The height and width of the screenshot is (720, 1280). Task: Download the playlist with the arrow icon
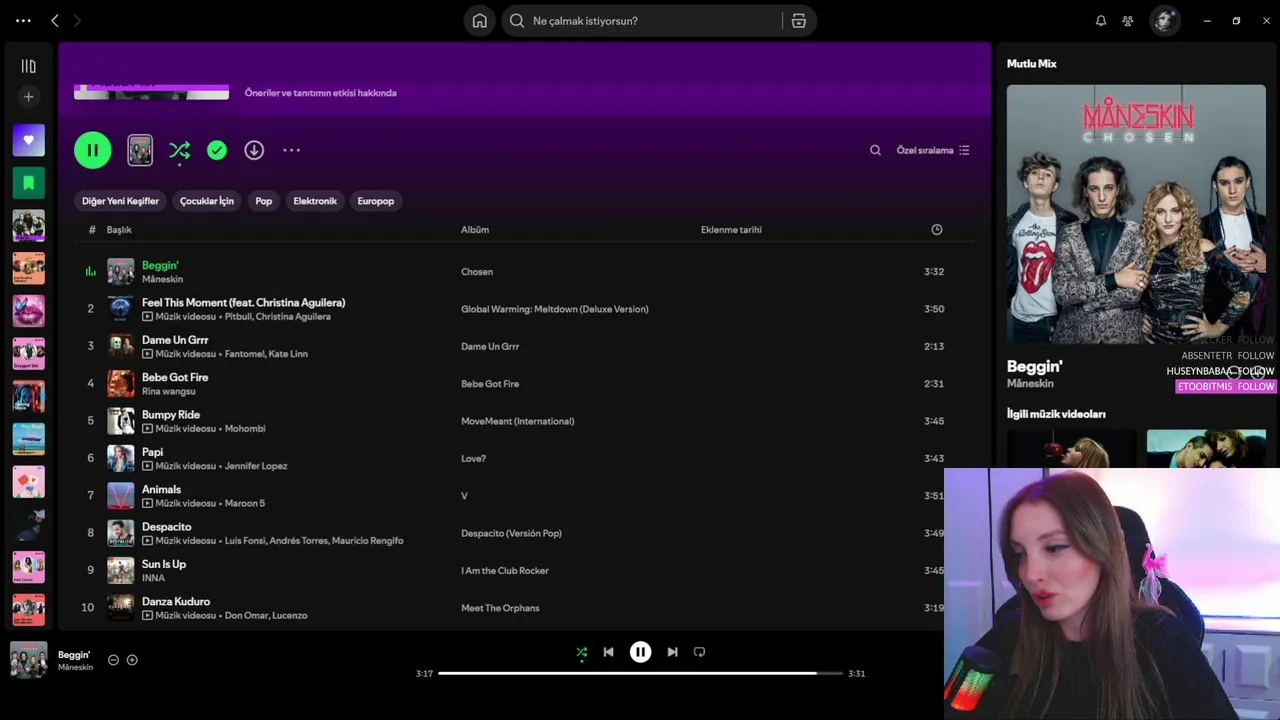(x=254, y=150)
